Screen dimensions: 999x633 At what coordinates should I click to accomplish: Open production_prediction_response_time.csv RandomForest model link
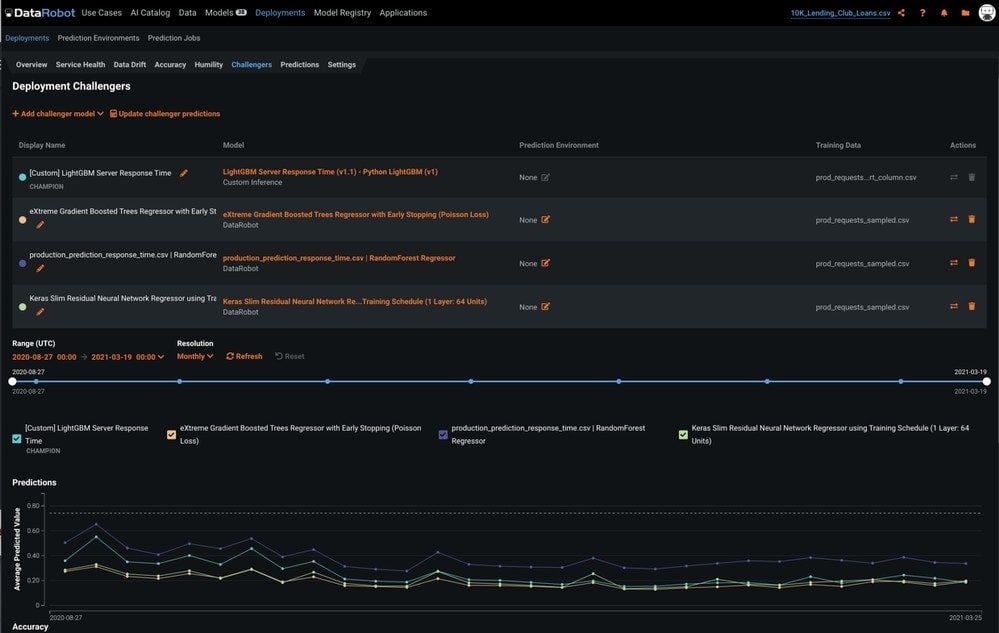point(339,258)
